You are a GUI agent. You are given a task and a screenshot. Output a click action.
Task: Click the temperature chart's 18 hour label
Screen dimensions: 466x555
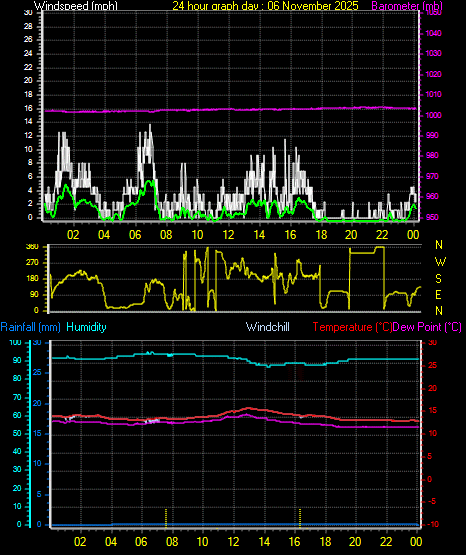pos(325,542)
